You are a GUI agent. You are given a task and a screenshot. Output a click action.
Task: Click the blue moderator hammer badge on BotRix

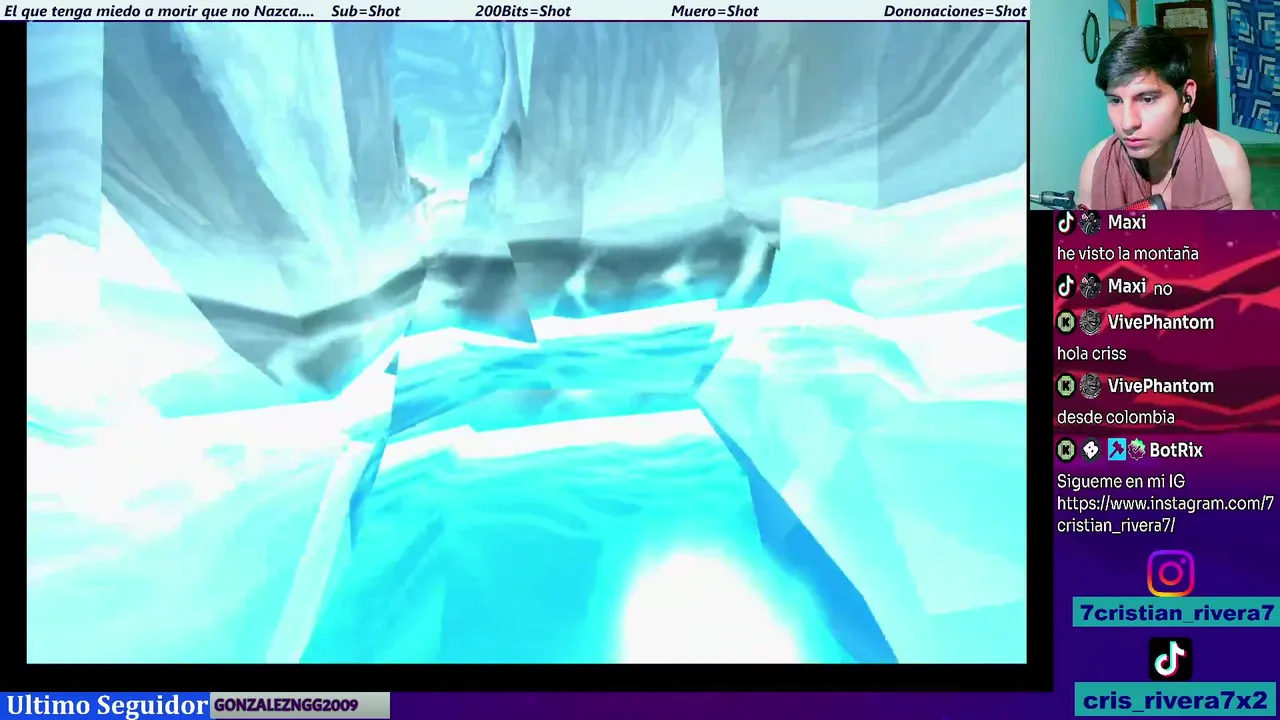point(1116,450)
